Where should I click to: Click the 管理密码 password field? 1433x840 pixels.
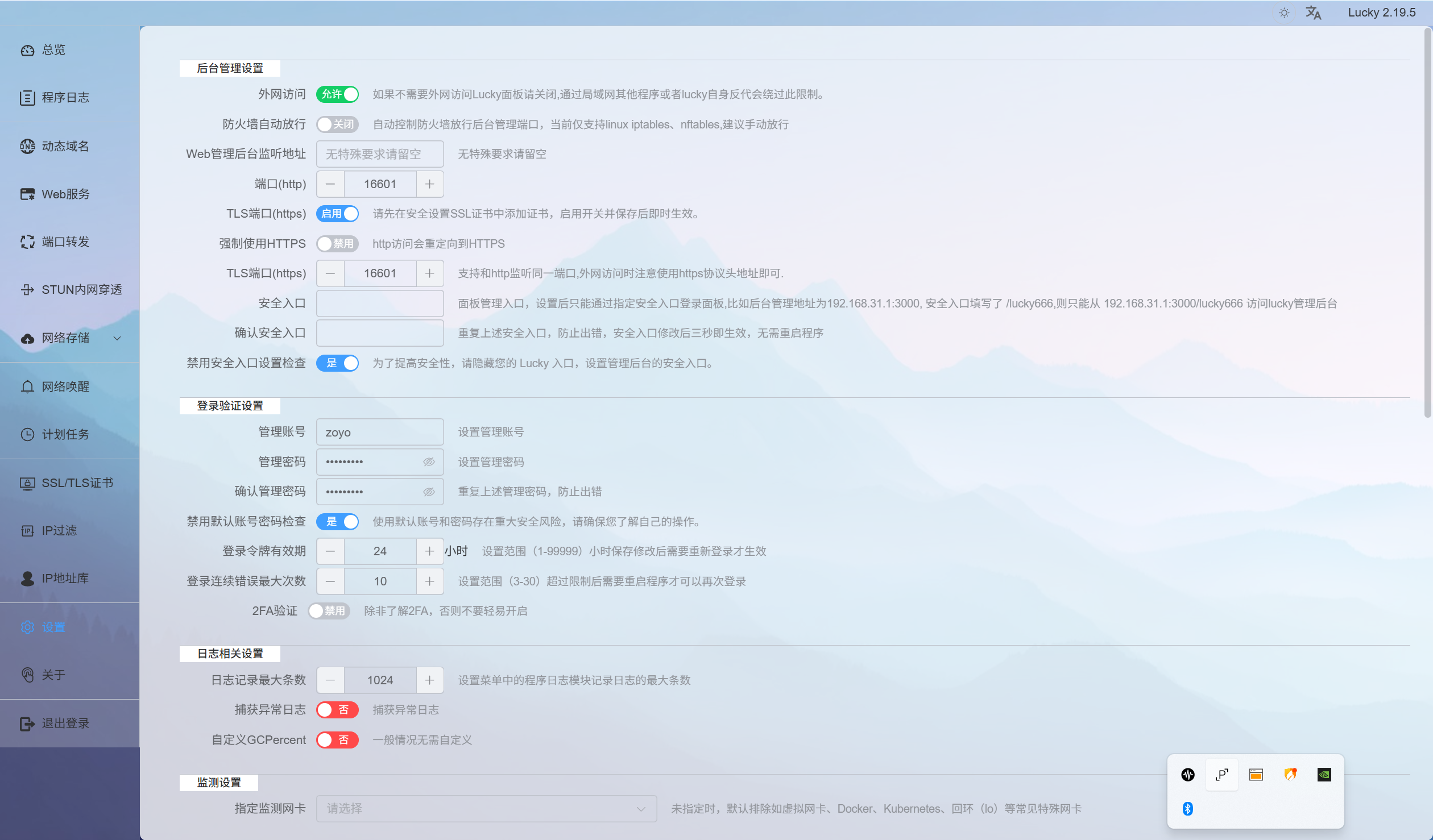click(380, 462)
